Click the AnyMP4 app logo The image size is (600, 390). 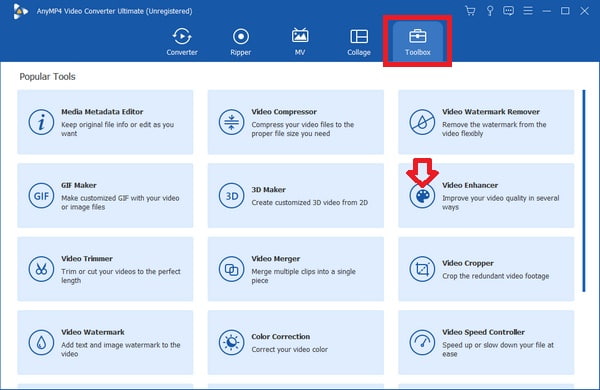point(20,11)
